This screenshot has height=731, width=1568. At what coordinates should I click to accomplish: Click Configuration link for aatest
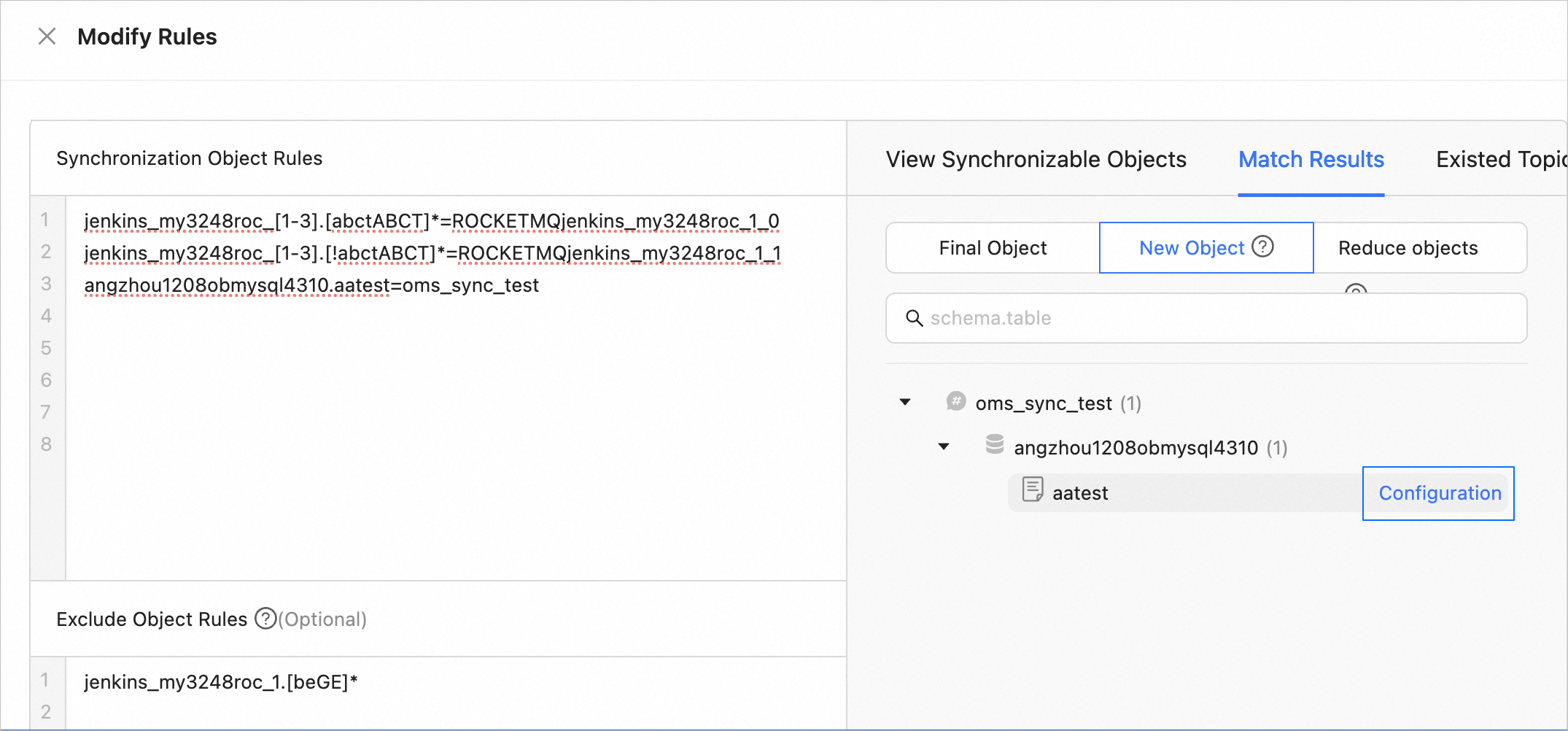point(1440,493)
